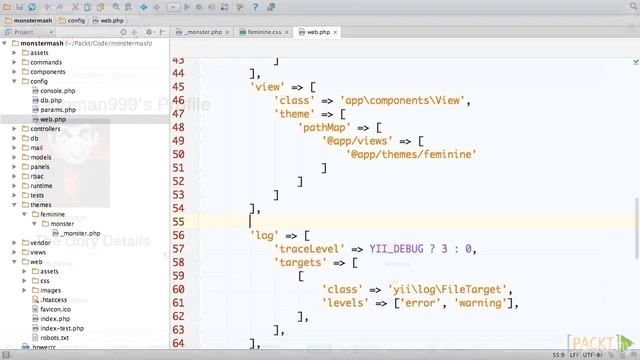Click Scroll from Source target icon
The width and height of the screenshot is (640, 360).
pyautogui.click(x=123, y=32)
